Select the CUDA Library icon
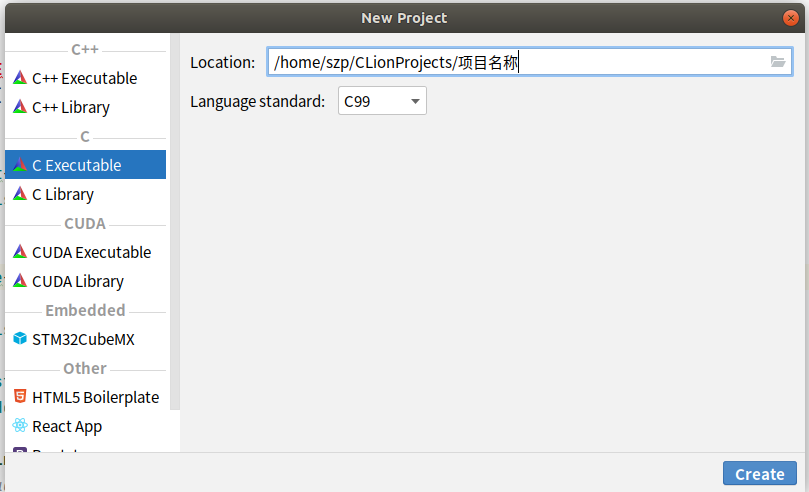Image resolution: width=809 pixels, height=492 pixels. 20,281
